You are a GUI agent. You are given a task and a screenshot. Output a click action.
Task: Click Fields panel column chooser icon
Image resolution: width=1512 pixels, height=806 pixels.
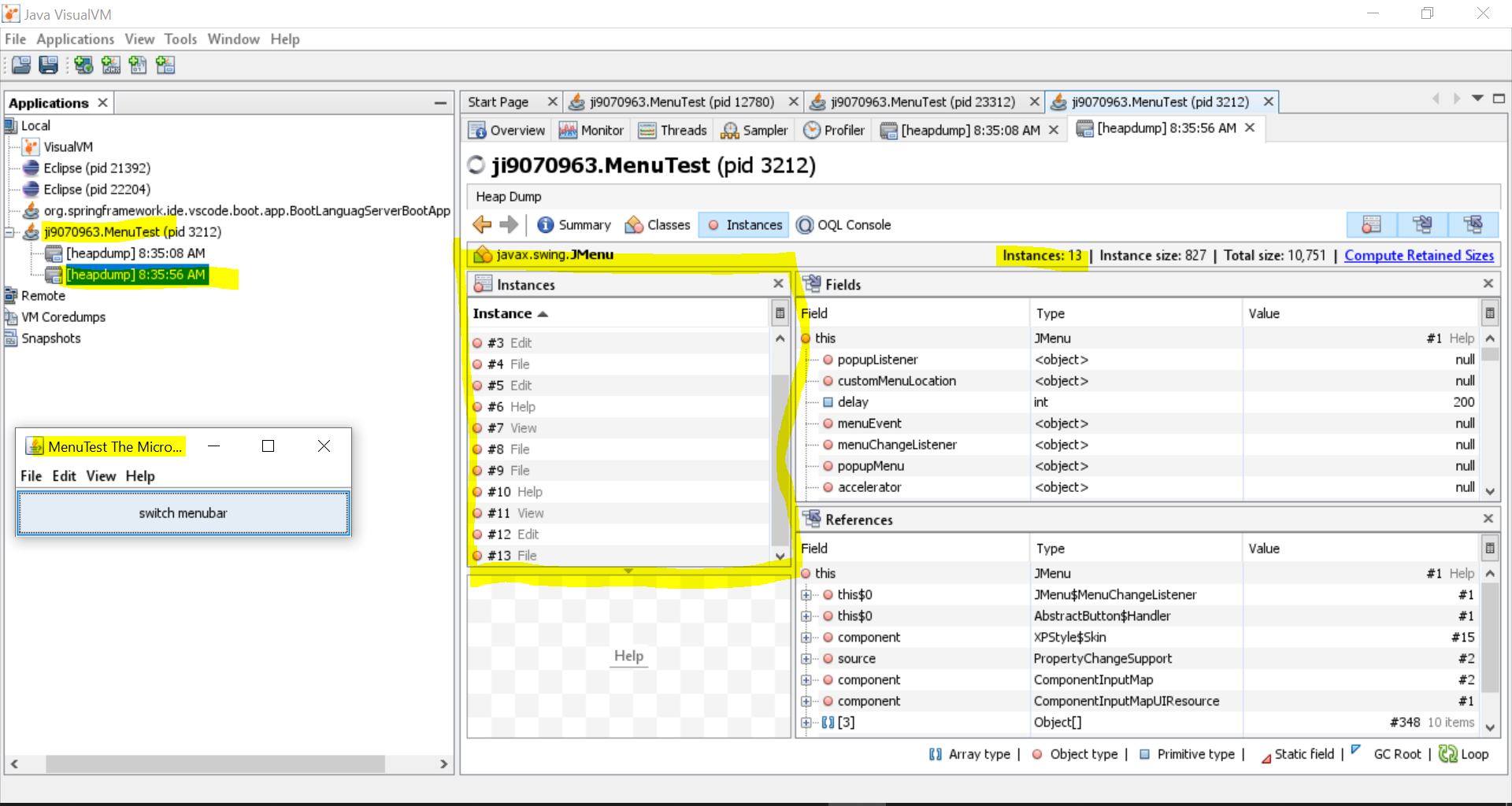pos(1489,313)
